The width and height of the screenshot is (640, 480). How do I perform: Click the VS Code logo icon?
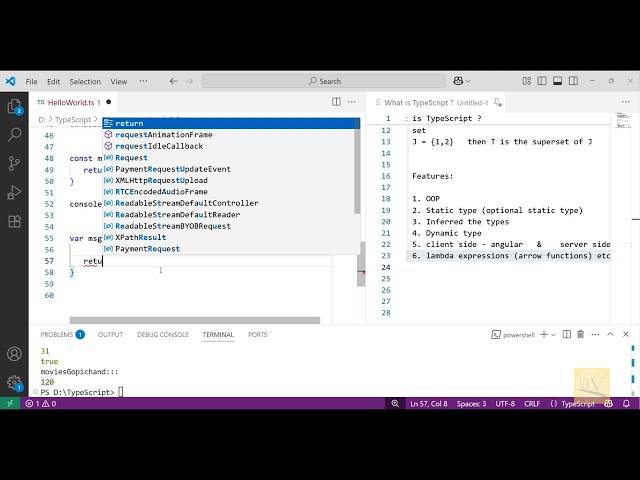click(x=11, y=81)
